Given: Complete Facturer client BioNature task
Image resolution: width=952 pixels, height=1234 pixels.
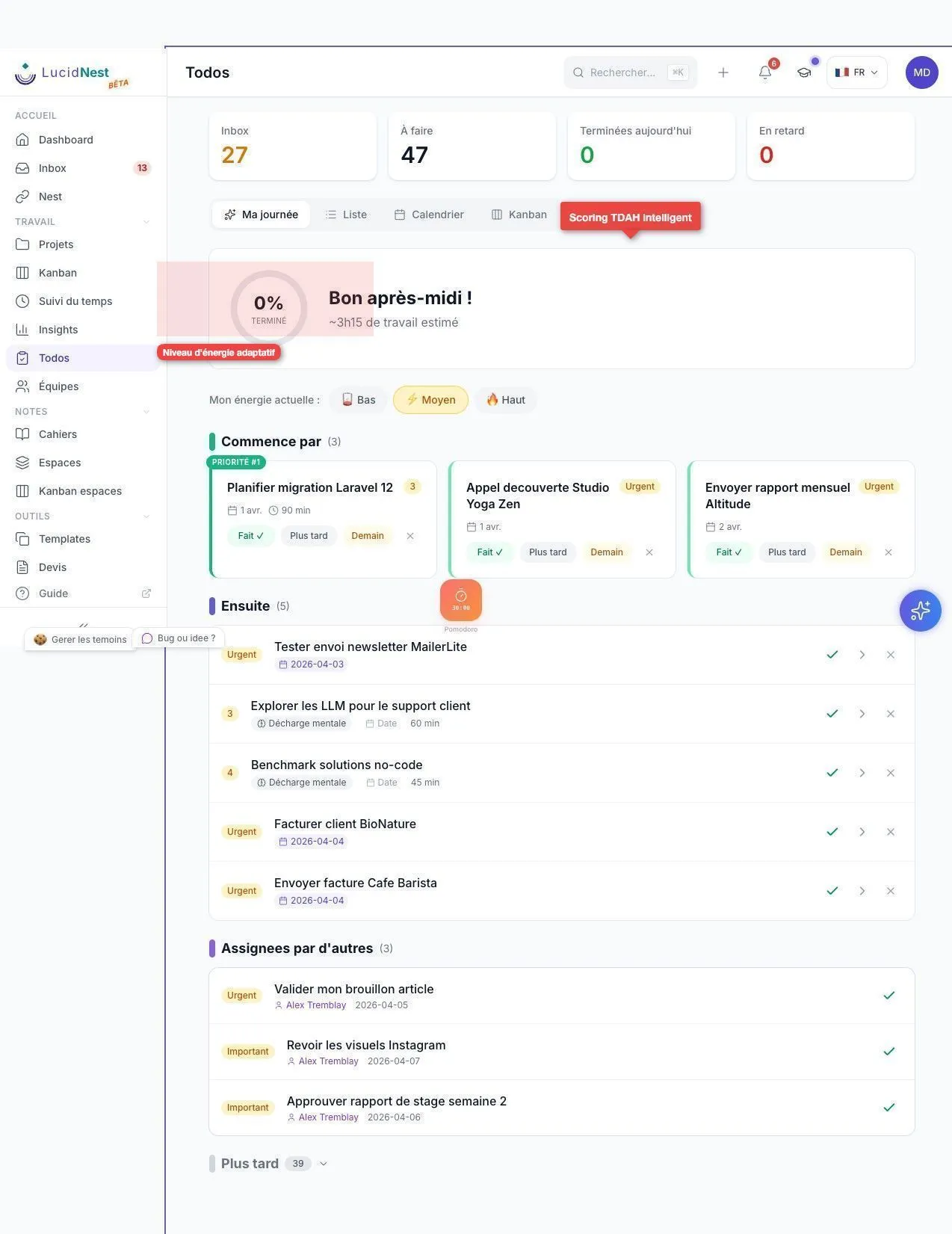Looking at the screenshot, I should point(832,832).
